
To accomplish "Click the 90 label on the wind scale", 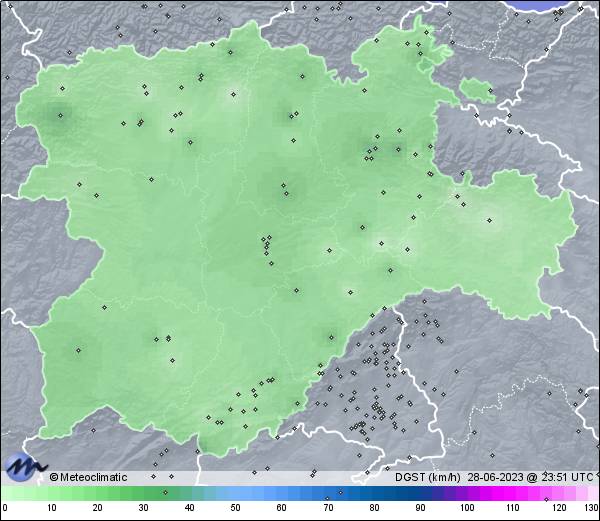I will coord(420,508).
